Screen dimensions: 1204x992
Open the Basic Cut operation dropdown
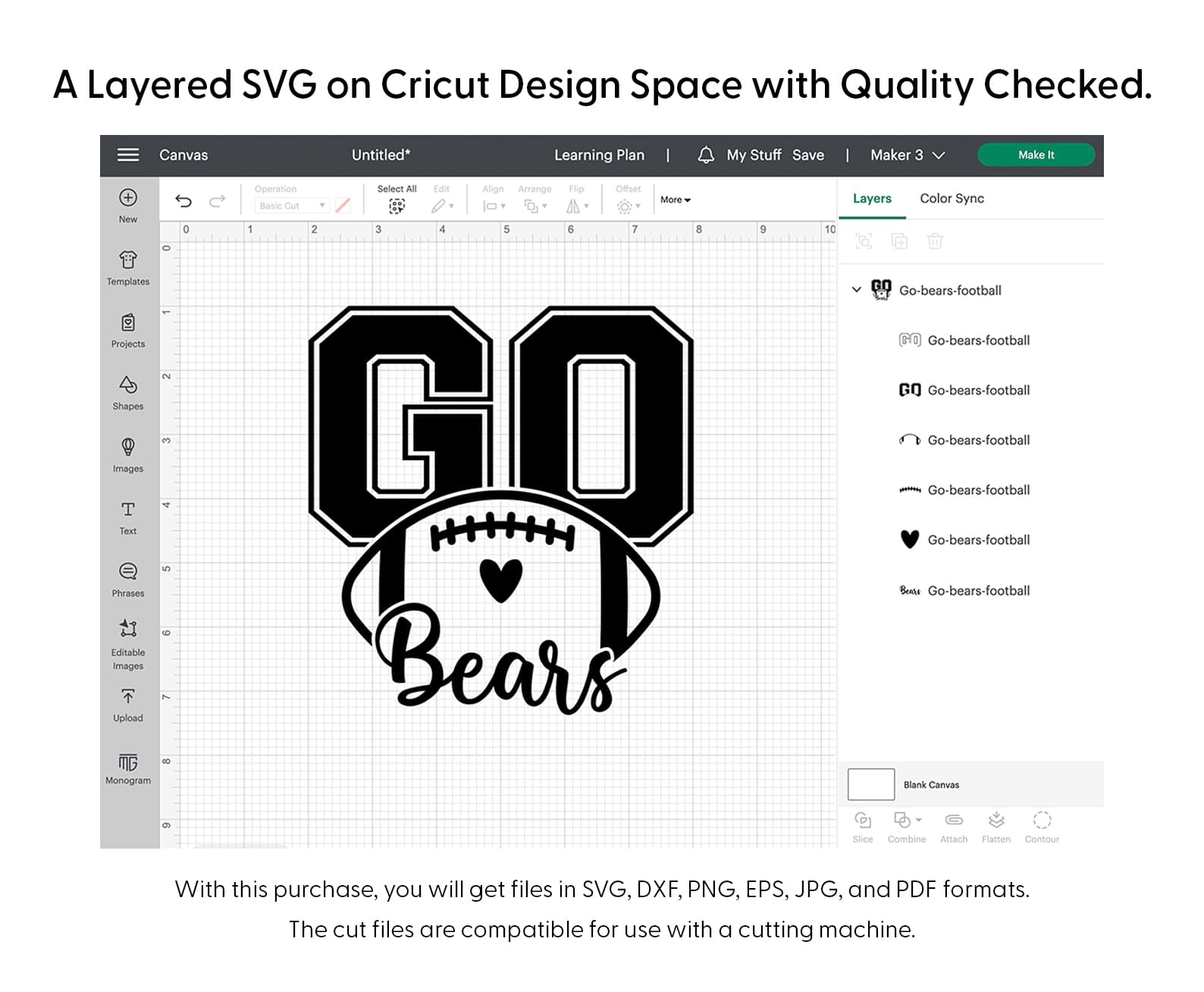[x=292, y=206]
